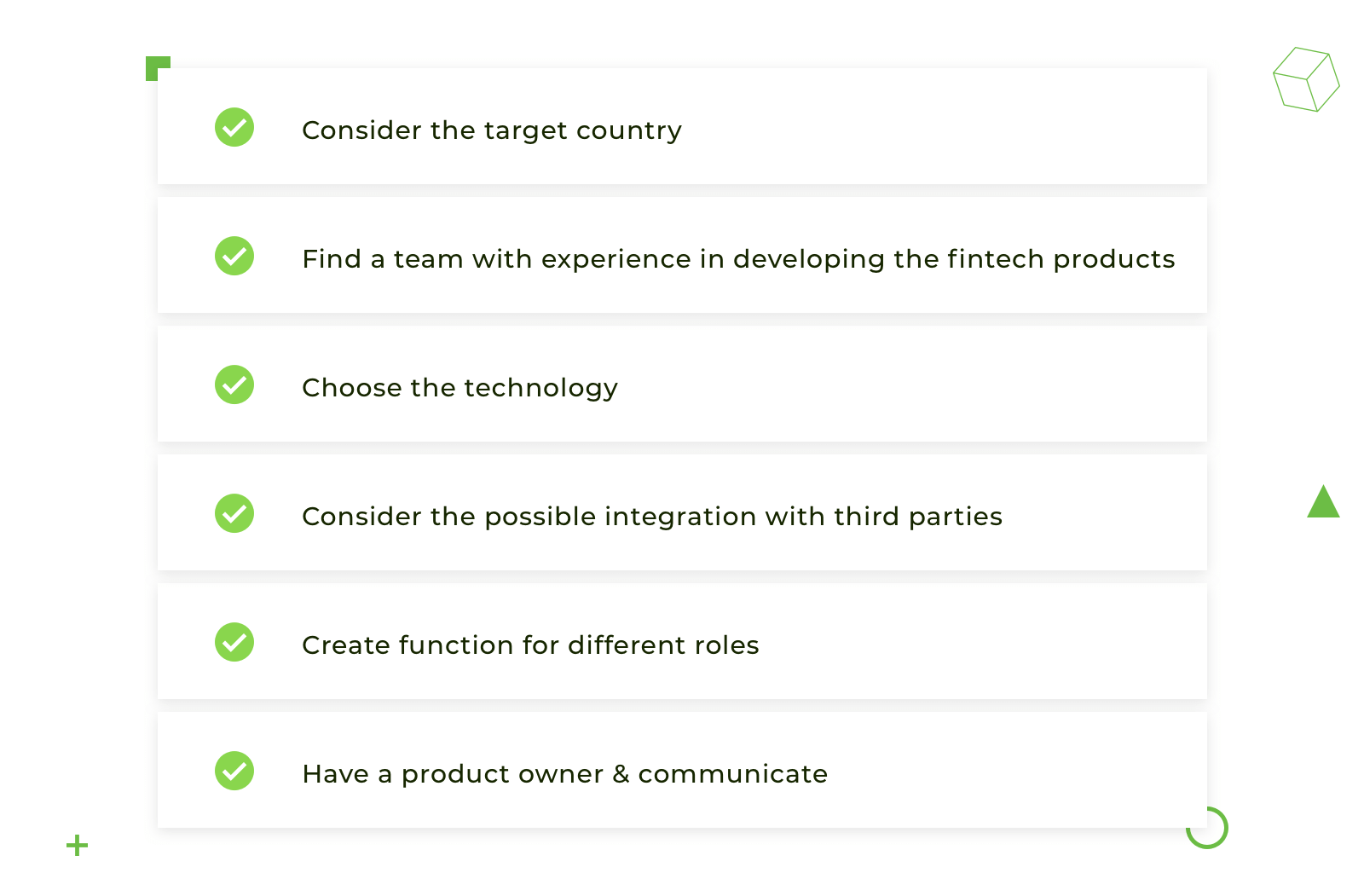Click the checkmark beside "Choose the technology"
Image resolution: width=1364 pixels, height=896 pixels.
click(x=234, y=384)
